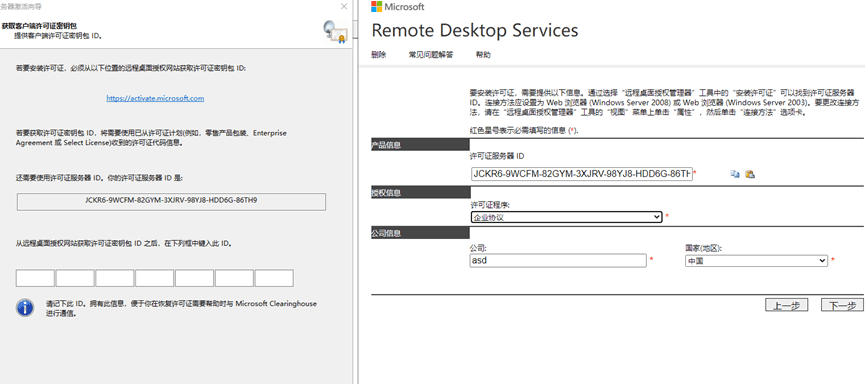
Task: Click the copy icon beside license server ID
Action: click(735, 174)
